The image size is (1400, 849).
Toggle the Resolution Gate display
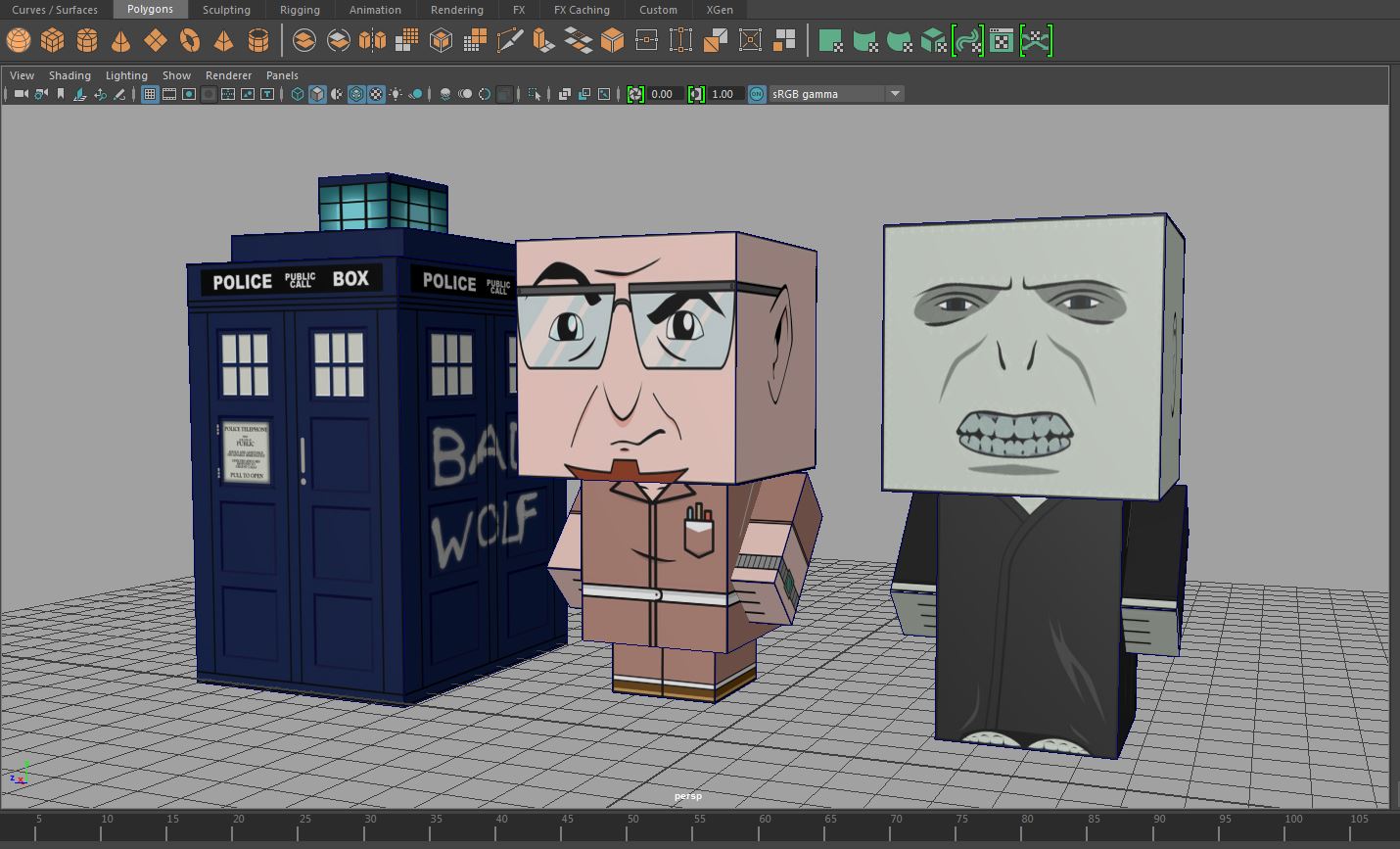pos(189,94)
